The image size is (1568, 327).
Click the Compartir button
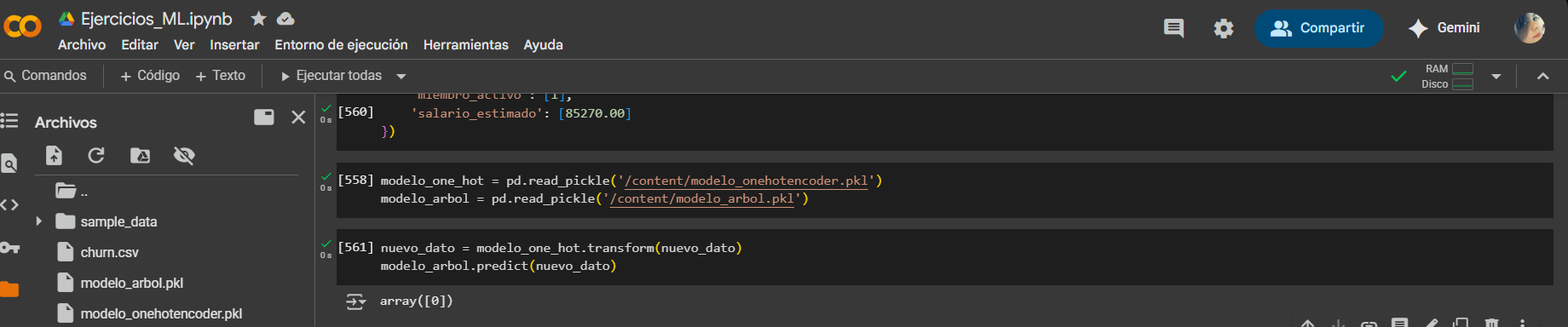[1318, 28]
